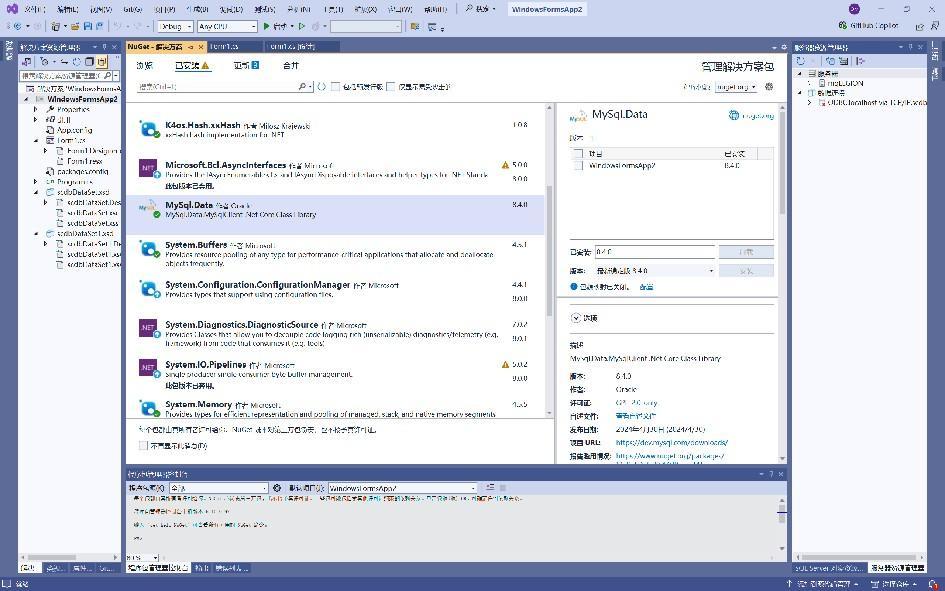Click Refresh icon in Server Explorer toolbar
Image resolution: width=945 pixels, height=591 pixels.
[x=800, y=61]
